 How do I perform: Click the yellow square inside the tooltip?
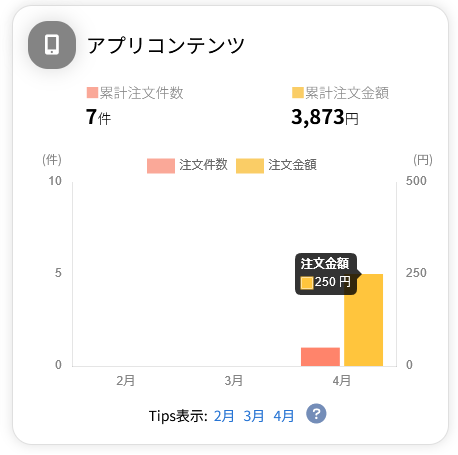[x=307, y=283]
